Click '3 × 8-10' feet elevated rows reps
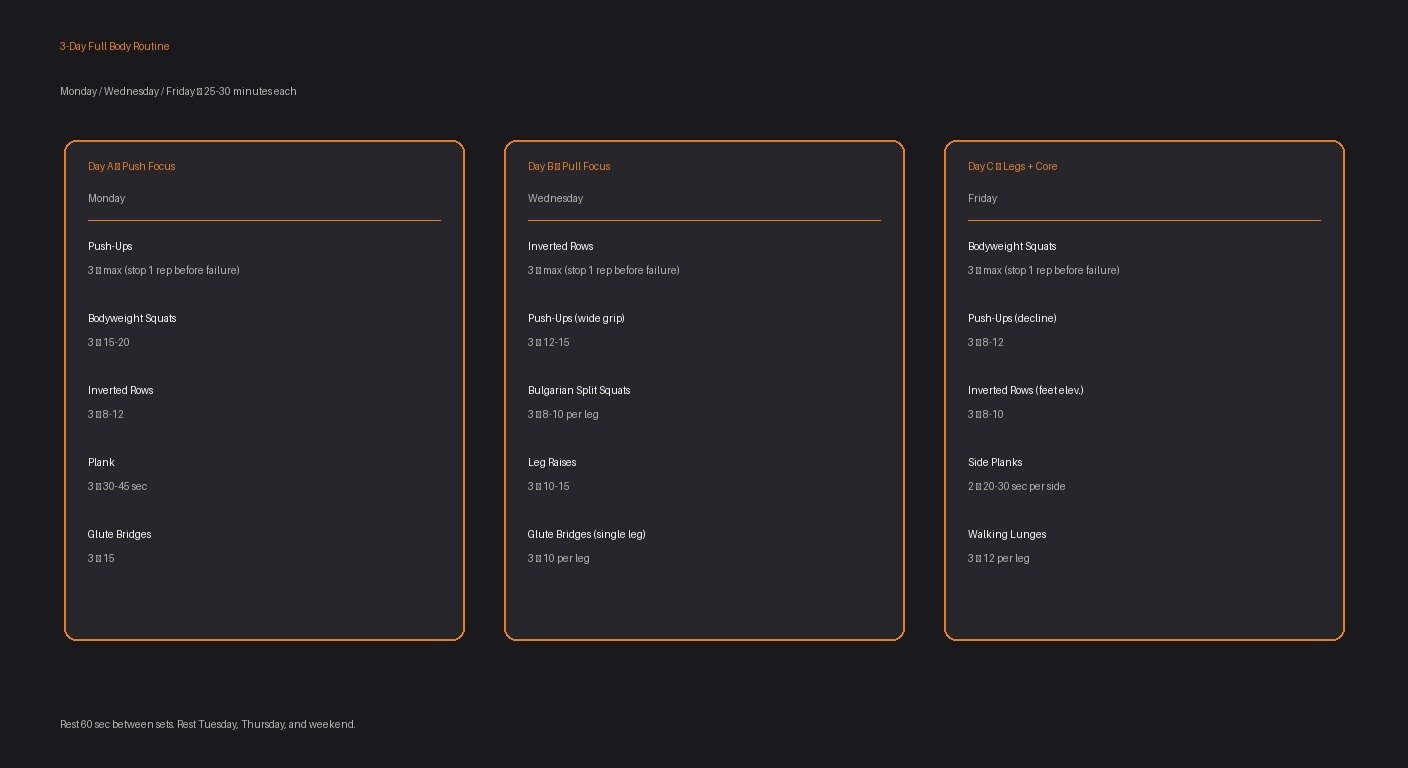Viewport: 1408px width, 768px height. 986,414
